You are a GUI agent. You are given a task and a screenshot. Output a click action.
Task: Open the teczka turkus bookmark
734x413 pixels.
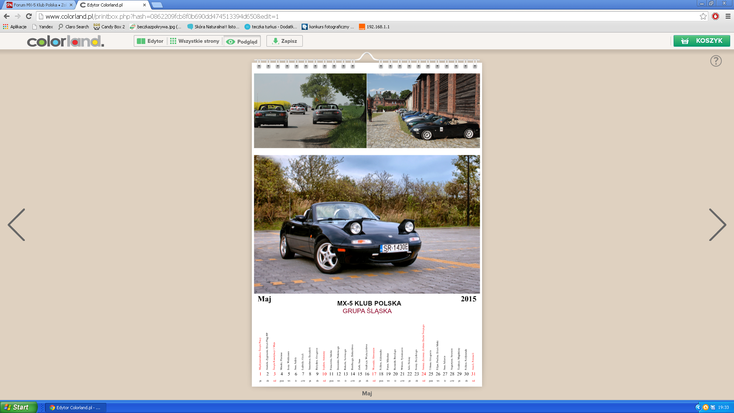pyautogui.click(x=271, y=27)
